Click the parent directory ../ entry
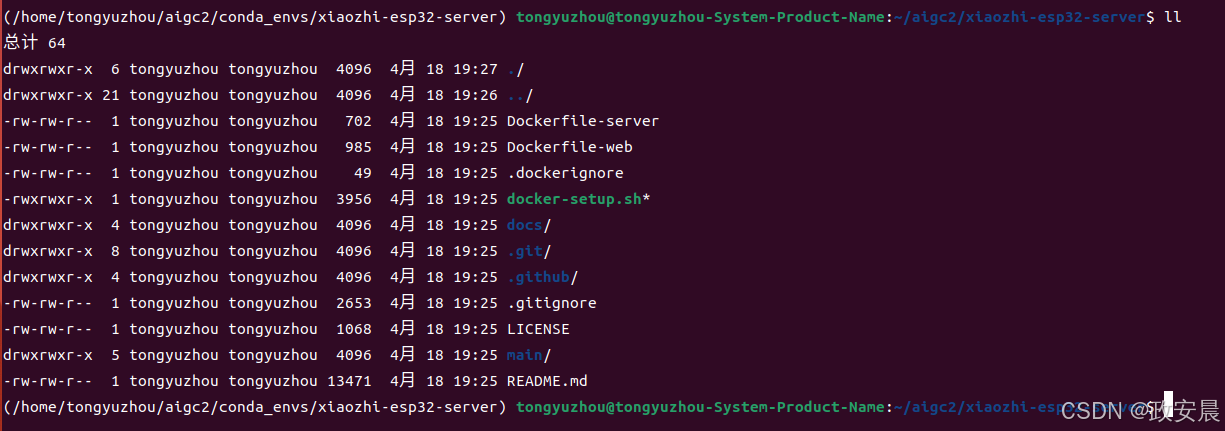The image size is (1225, 431). coord(520,95)
